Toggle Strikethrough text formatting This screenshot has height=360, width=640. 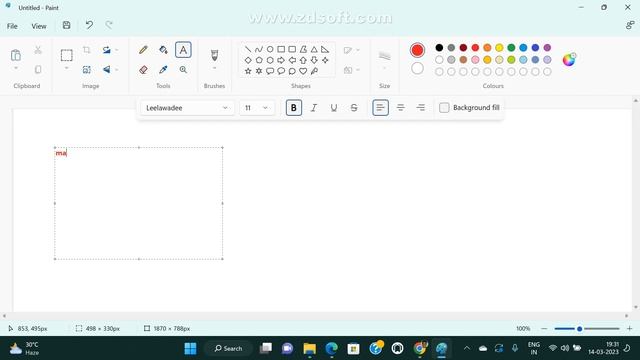click(x=354, y=108)
